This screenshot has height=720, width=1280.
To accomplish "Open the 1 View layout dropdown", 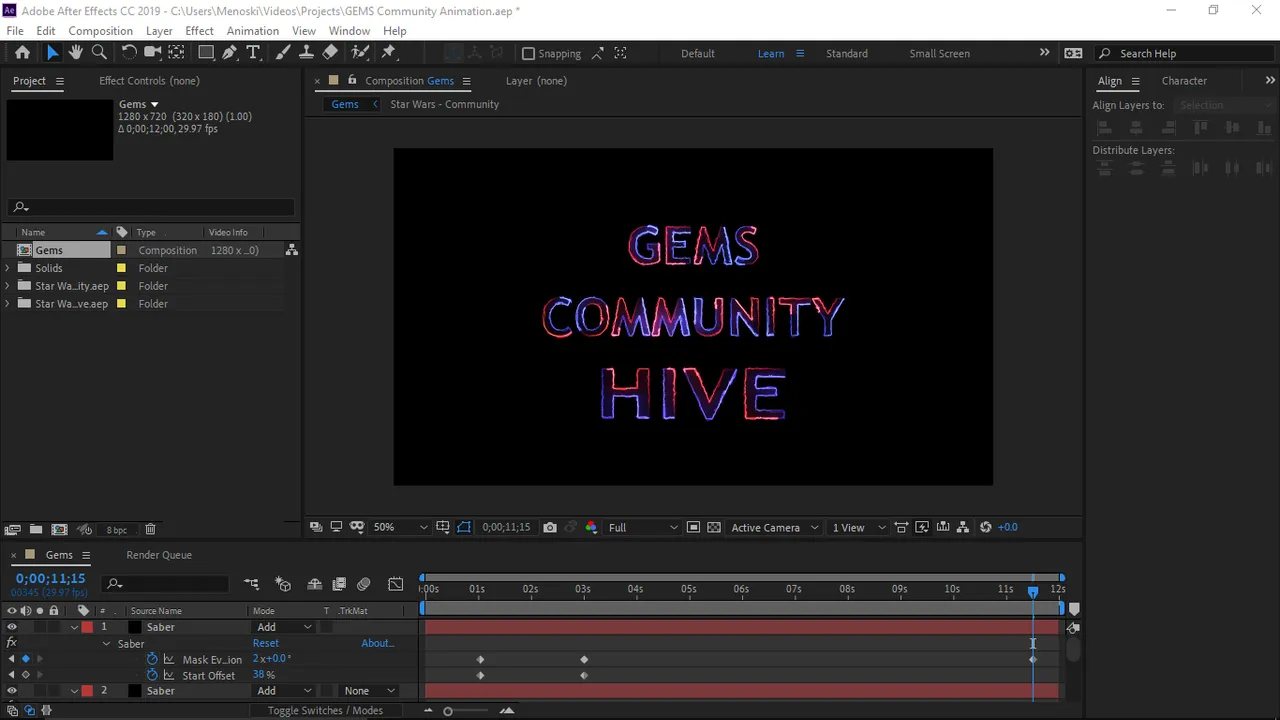I will tap(859, 527).
